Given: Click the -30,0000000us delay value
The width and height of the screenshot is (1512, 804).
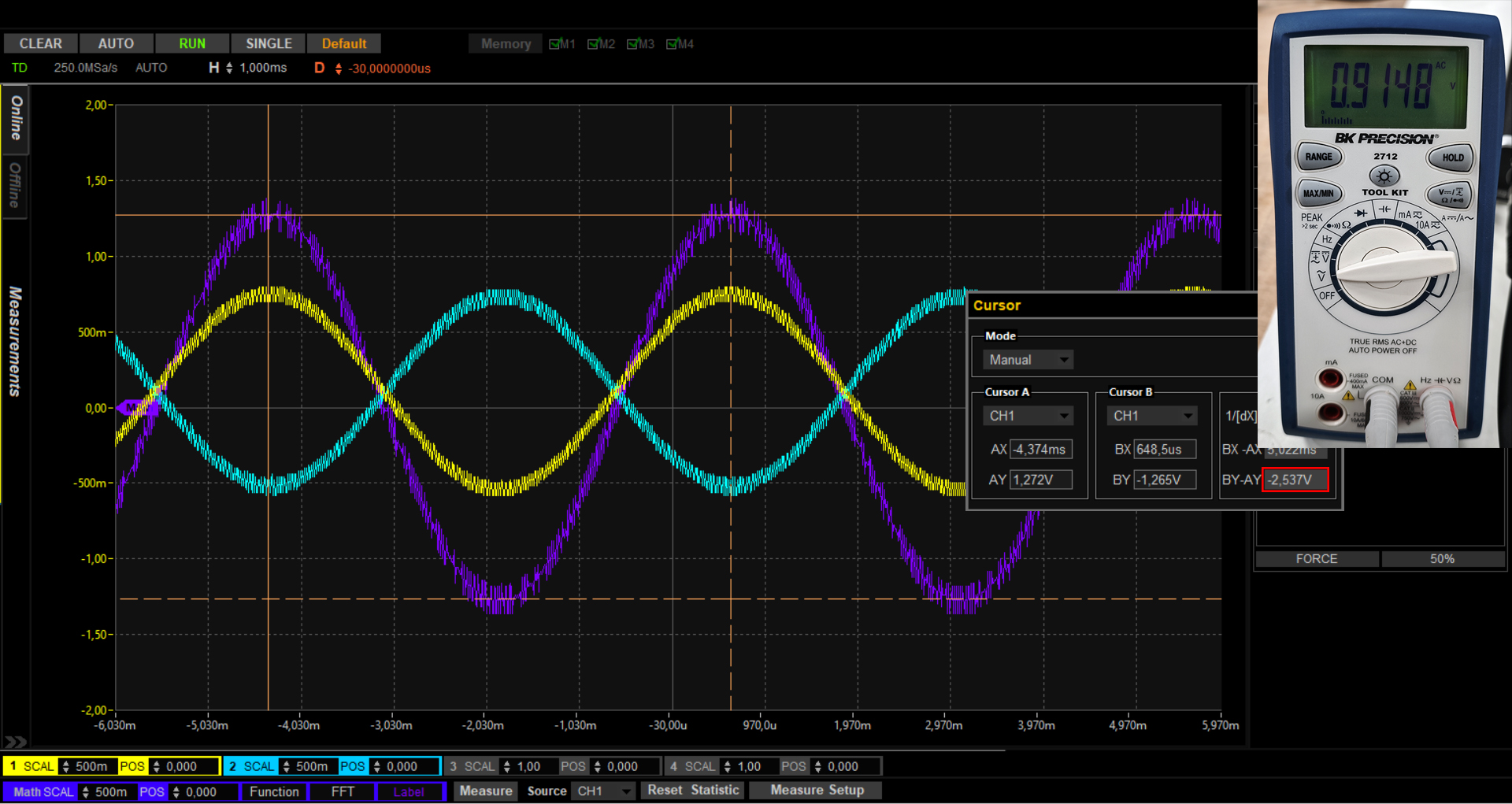Looking at the screenshot, I should pyautogui.click(x=390, y=69).
